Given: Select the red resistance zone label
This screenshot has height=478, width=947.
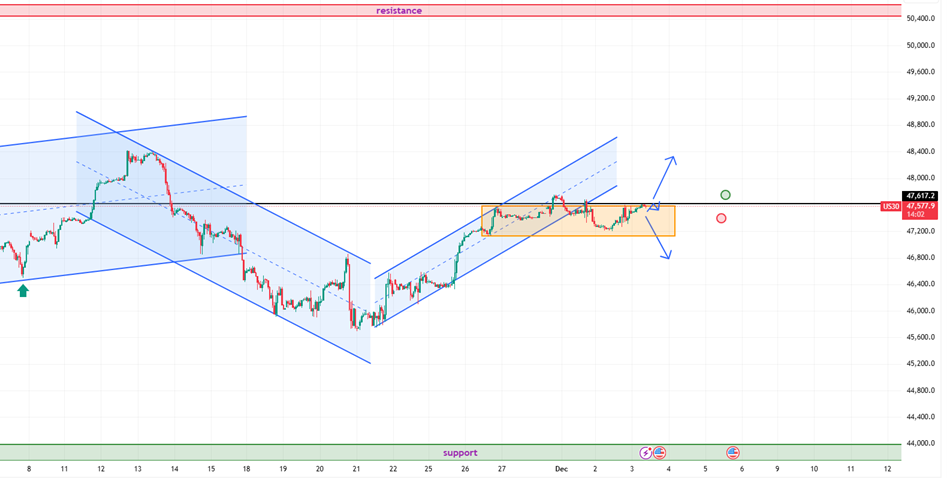Looking at the screenshot, I should [x=399, y=10].
